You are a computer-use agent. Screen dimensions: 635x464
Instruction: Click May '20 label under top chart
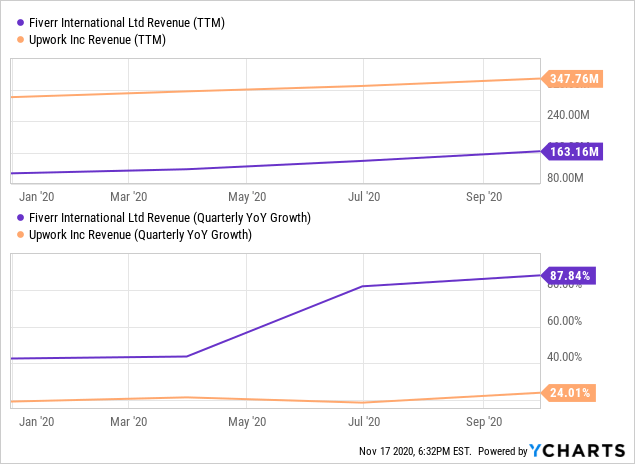click(x=247, y=197)
